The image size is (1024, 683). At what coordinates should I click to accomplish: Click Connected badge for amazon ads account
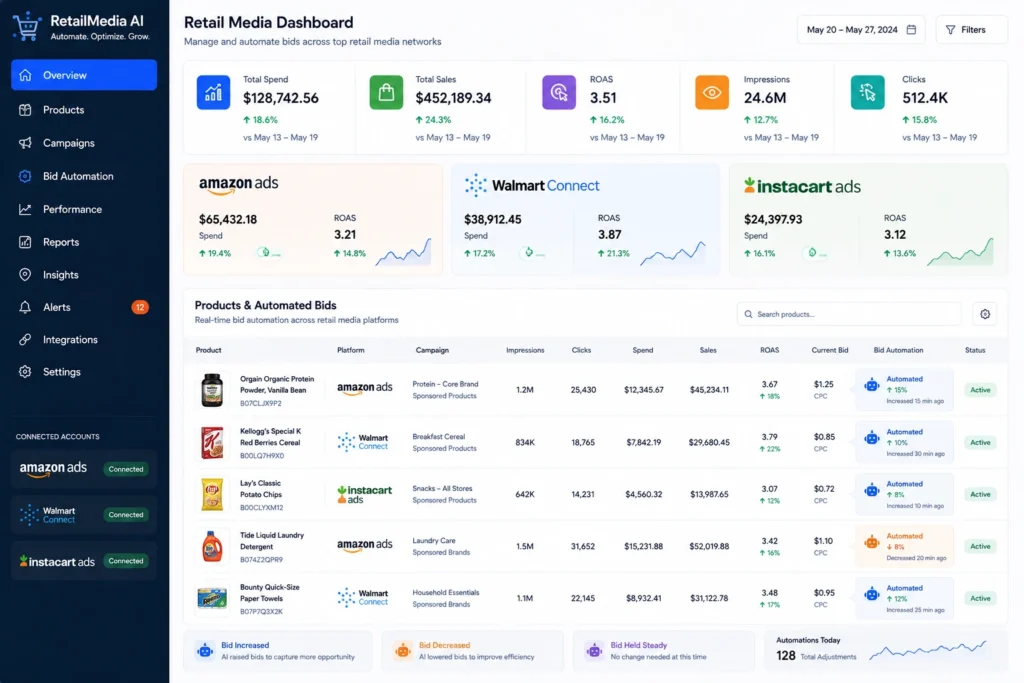[126, 469]
